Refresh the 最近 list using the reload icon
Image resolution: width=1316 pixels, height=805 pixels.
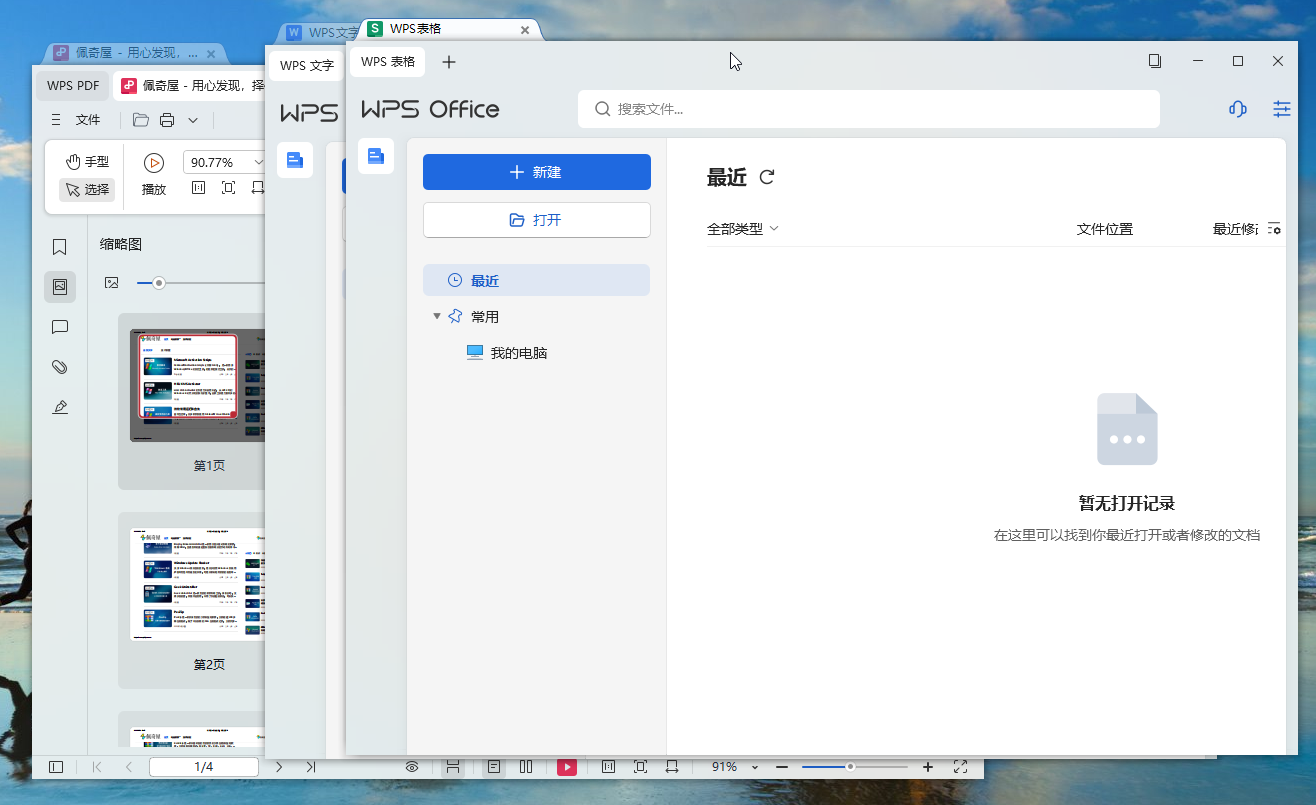(x=767, y=177)
